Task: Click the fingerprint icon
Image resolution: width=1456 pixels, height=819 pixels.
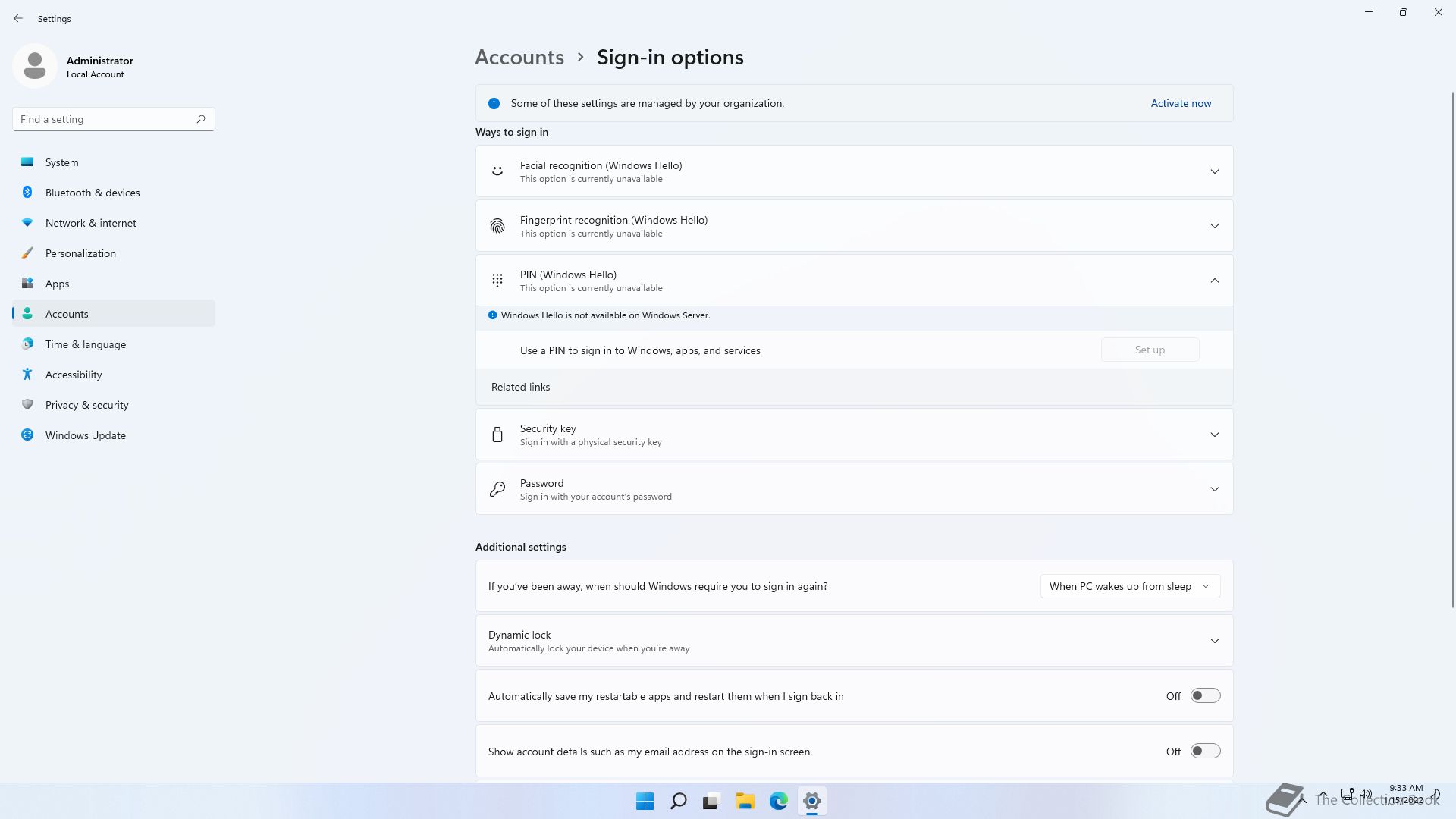Action: [x=497, y=226]
